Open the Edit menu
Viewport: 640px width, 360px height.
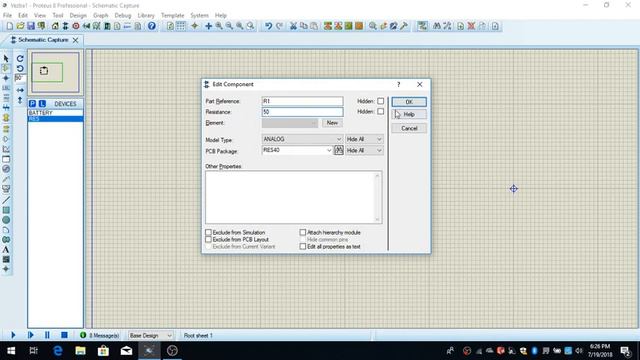click(x=23, y=16)
